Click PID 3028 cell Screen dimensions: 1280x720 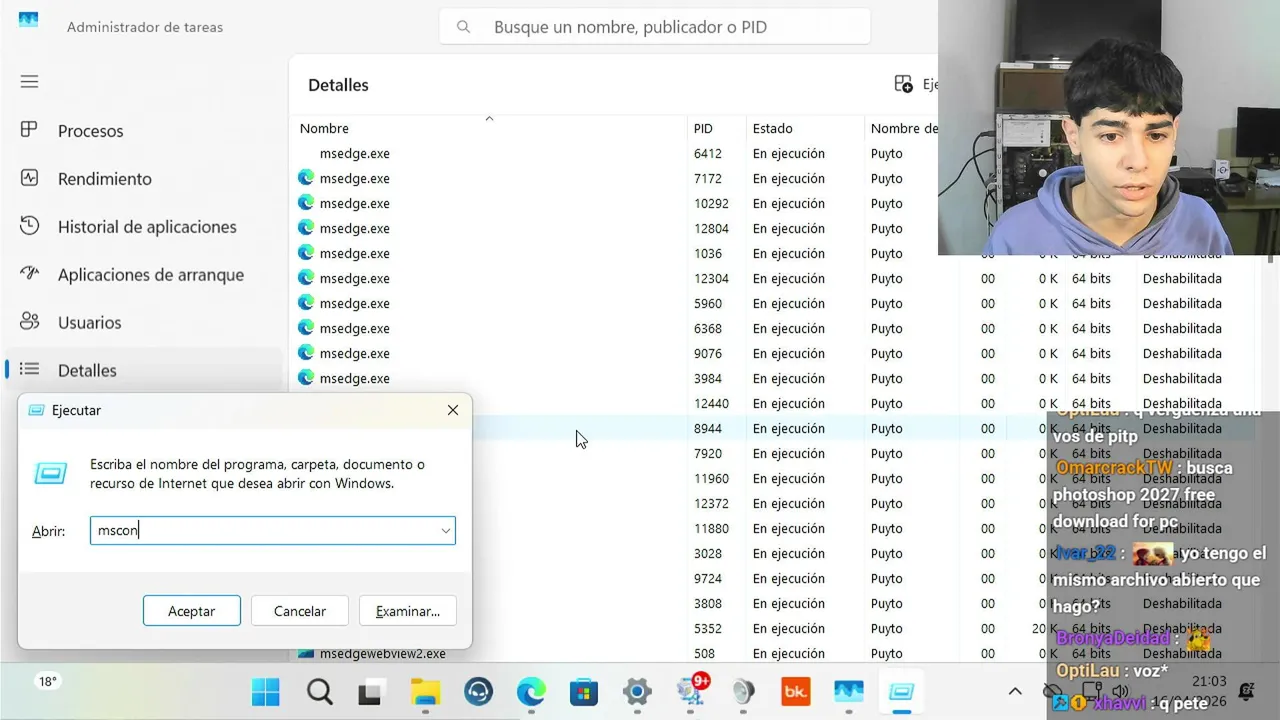click(x=708, y=553)
